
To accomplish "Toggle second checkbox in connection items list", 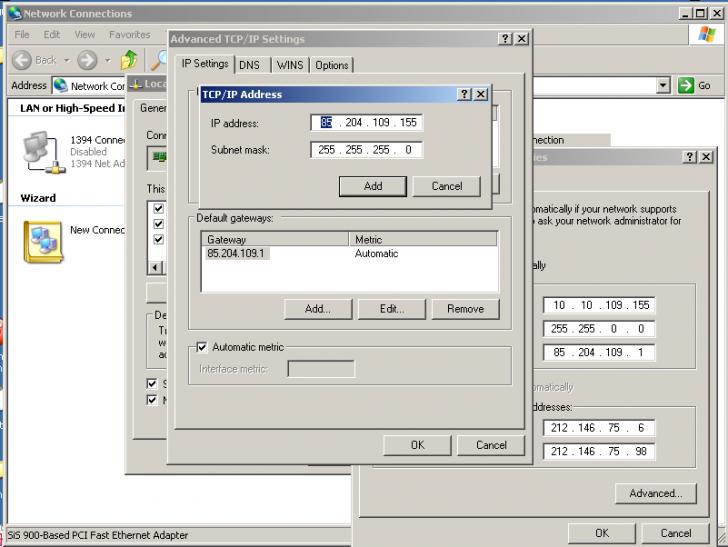I will tap(158, 224).
